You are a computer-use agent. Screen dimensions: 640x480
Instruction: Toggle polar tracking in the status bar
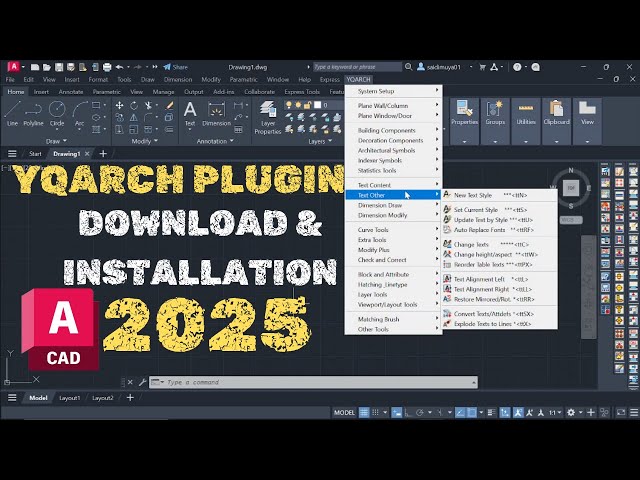(420, 413)
